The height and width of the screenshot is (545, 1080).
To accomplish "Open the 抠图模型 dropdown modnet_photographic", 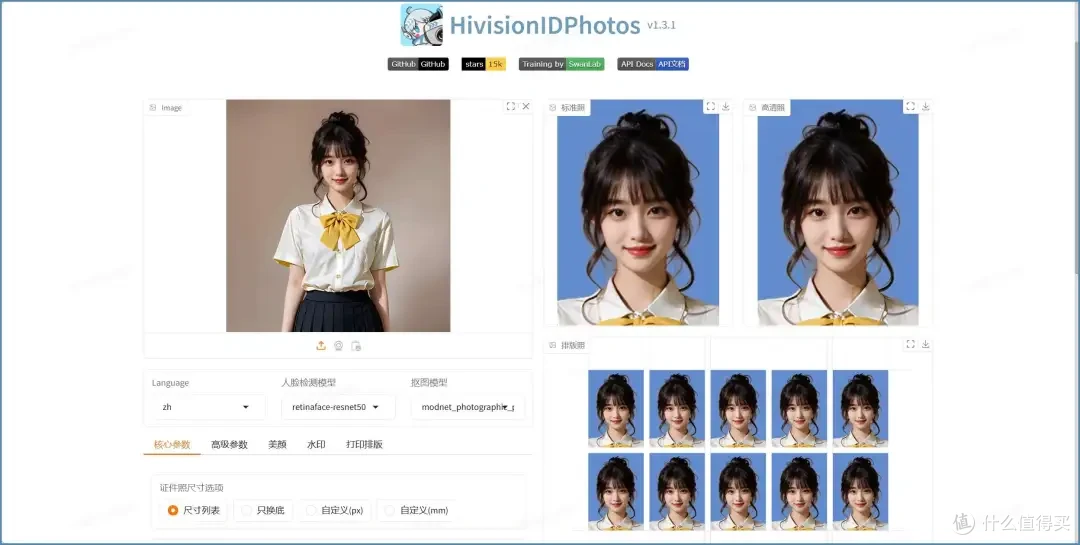I will coord(468,407).
